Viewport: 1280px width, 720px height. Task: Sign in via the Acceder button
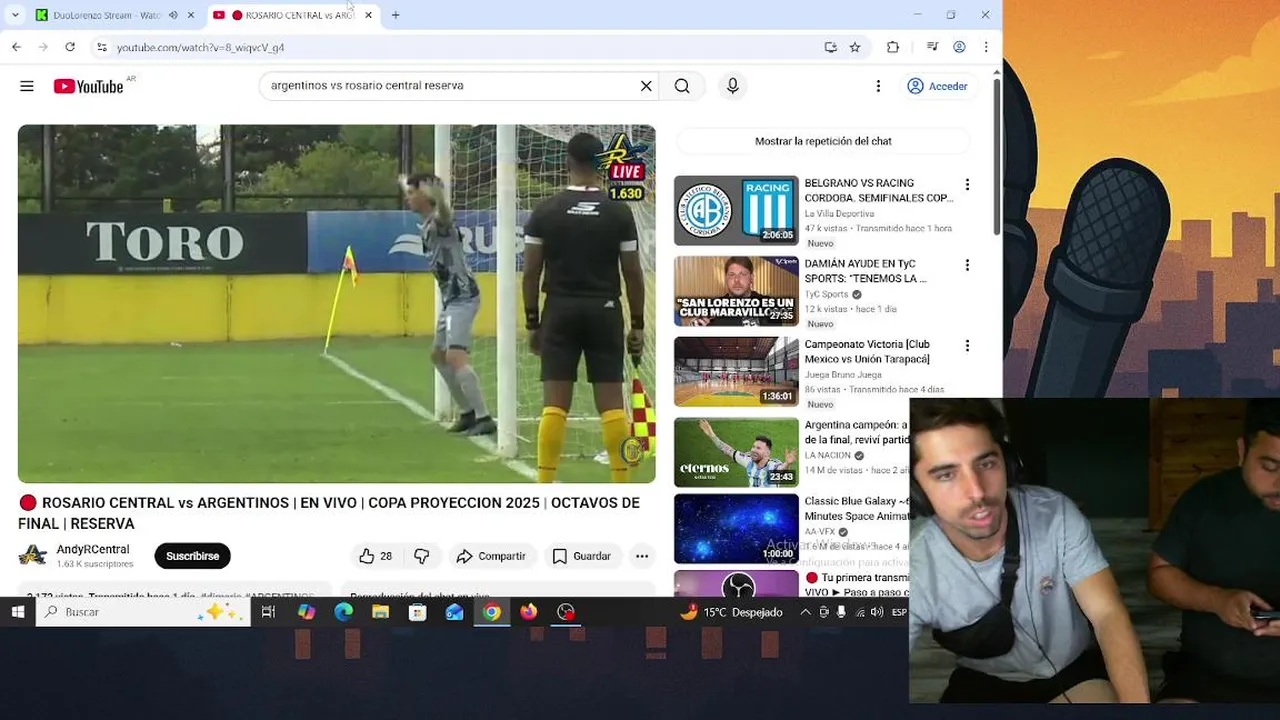[937, 86]
